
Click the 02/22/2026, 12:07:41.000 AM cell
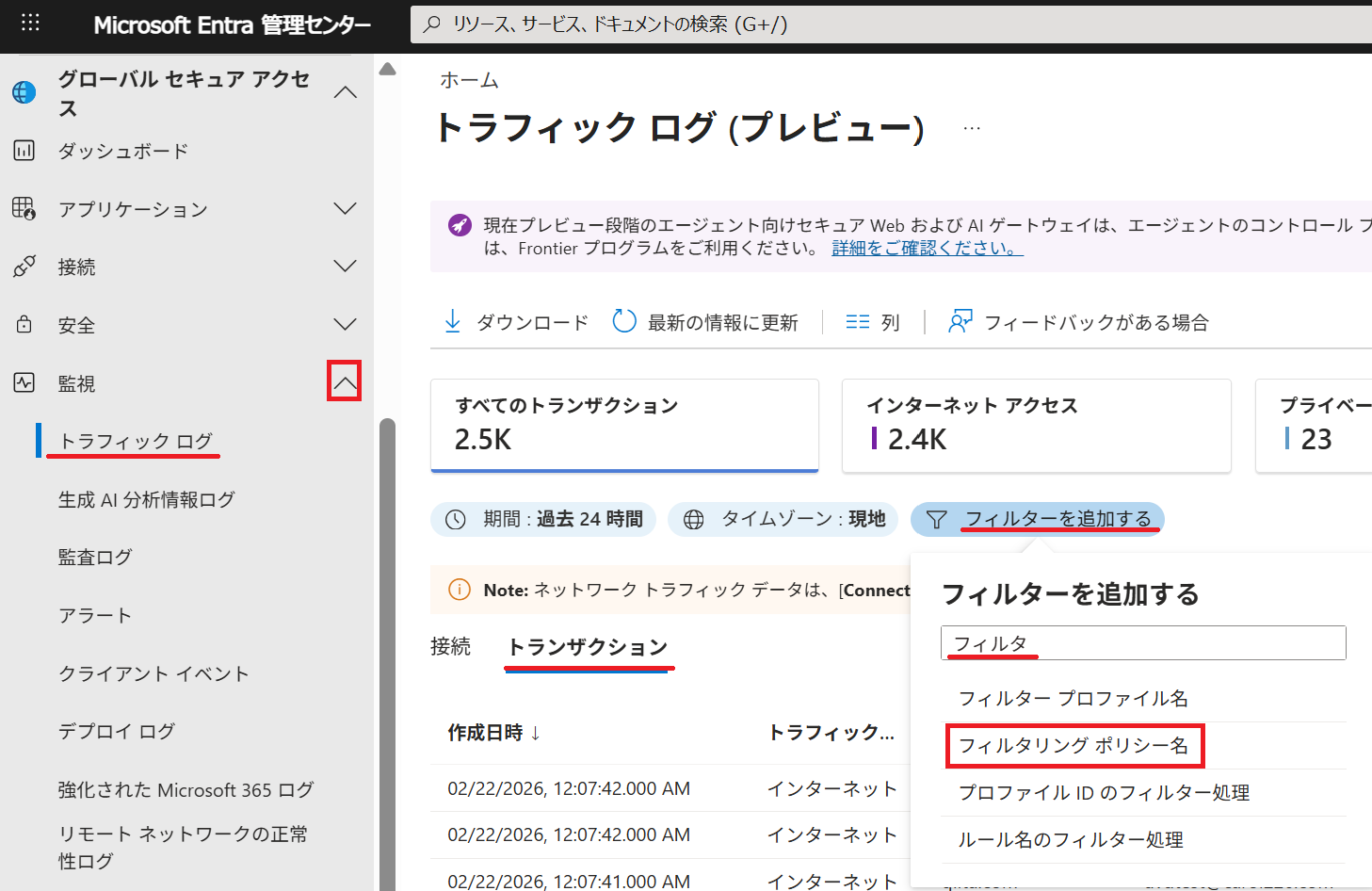point(569,881)
